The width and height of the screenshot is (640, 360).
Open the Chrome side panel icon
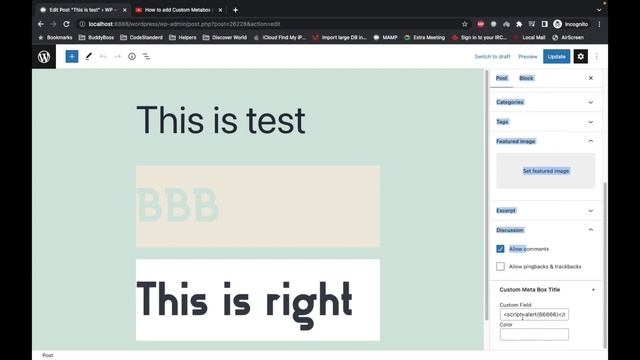544,24
